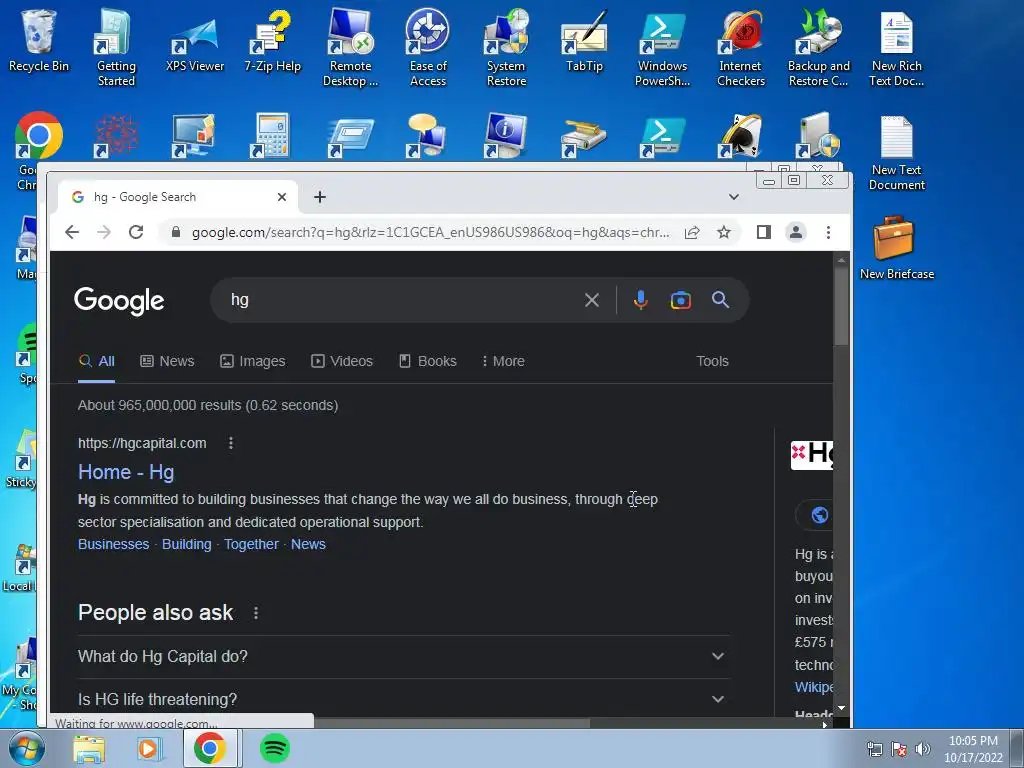The image size is (1024, 768).
Task: Close the "hg - Google Search" tab
Action: (281, 197)
